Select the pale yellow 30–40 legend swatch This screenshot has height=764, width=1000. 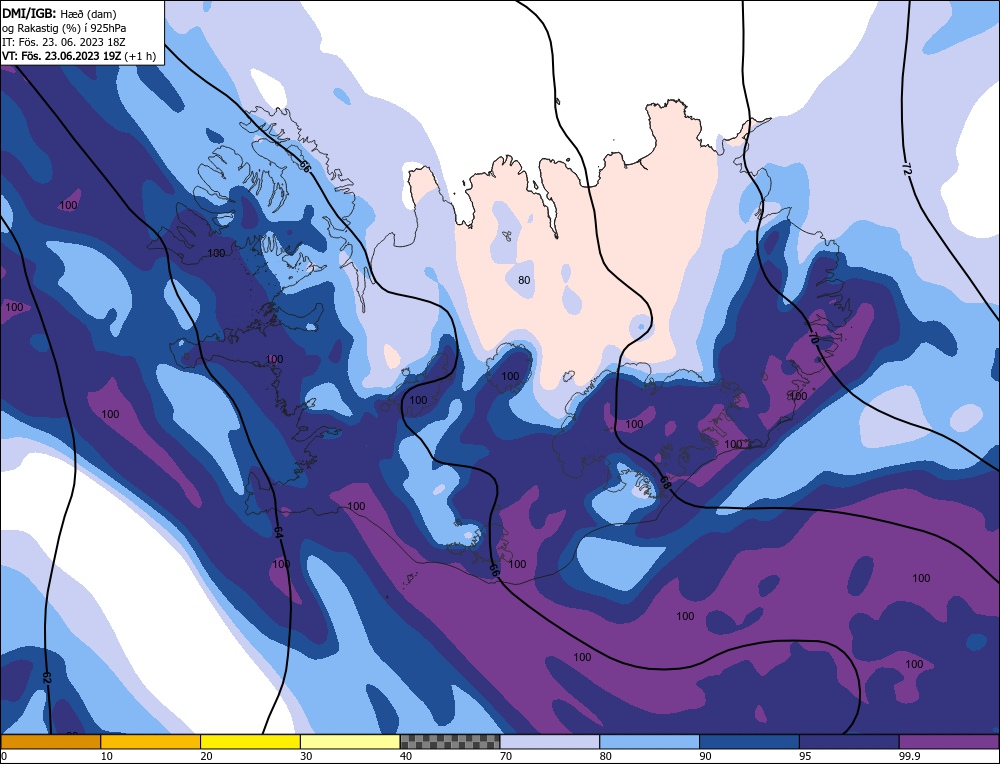pos(350,741)
